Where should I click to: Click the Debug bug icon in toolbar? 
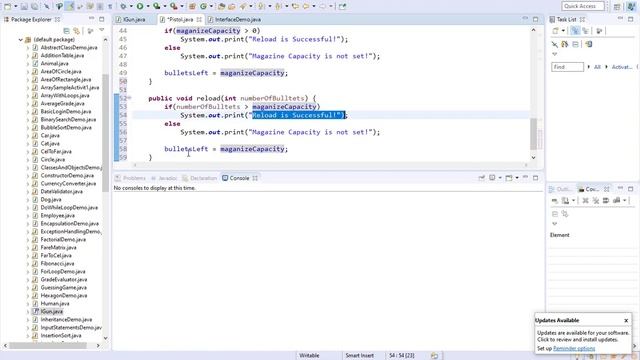click(123, 6)
